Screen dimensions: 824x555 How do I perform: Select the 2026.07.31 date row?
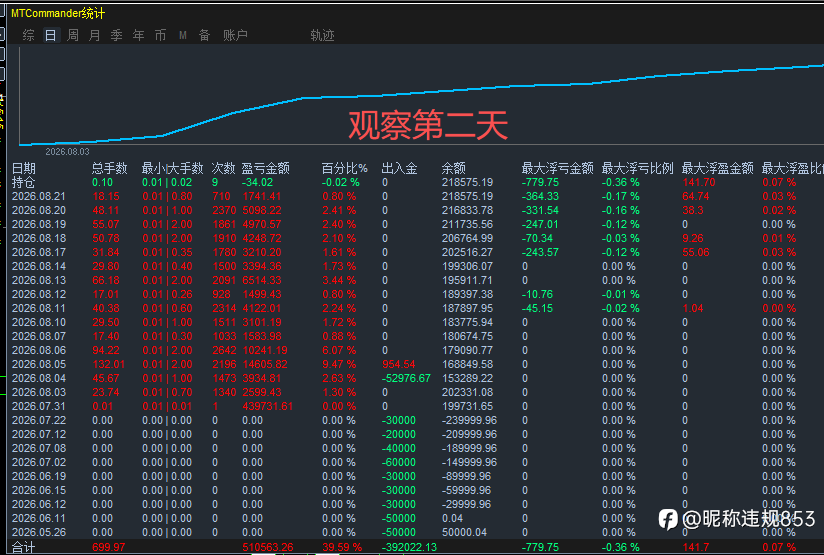pyautogui.click(x=39, y=406)
